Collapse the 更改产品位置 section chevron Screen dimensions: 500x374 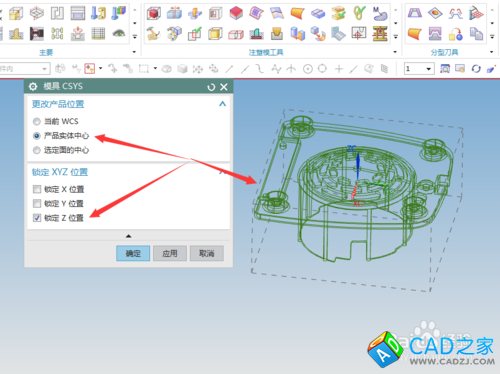pos(222,104)
